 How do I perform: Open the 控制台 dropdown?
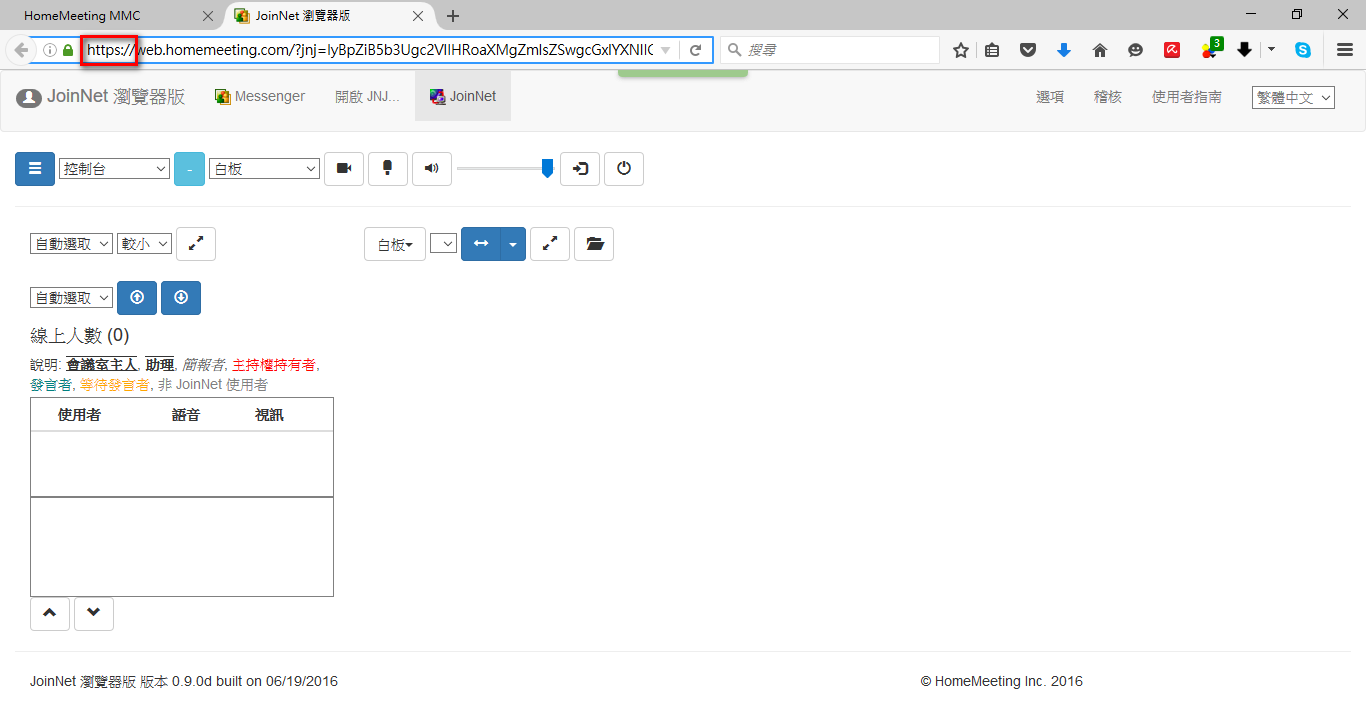tap(114, 169)
